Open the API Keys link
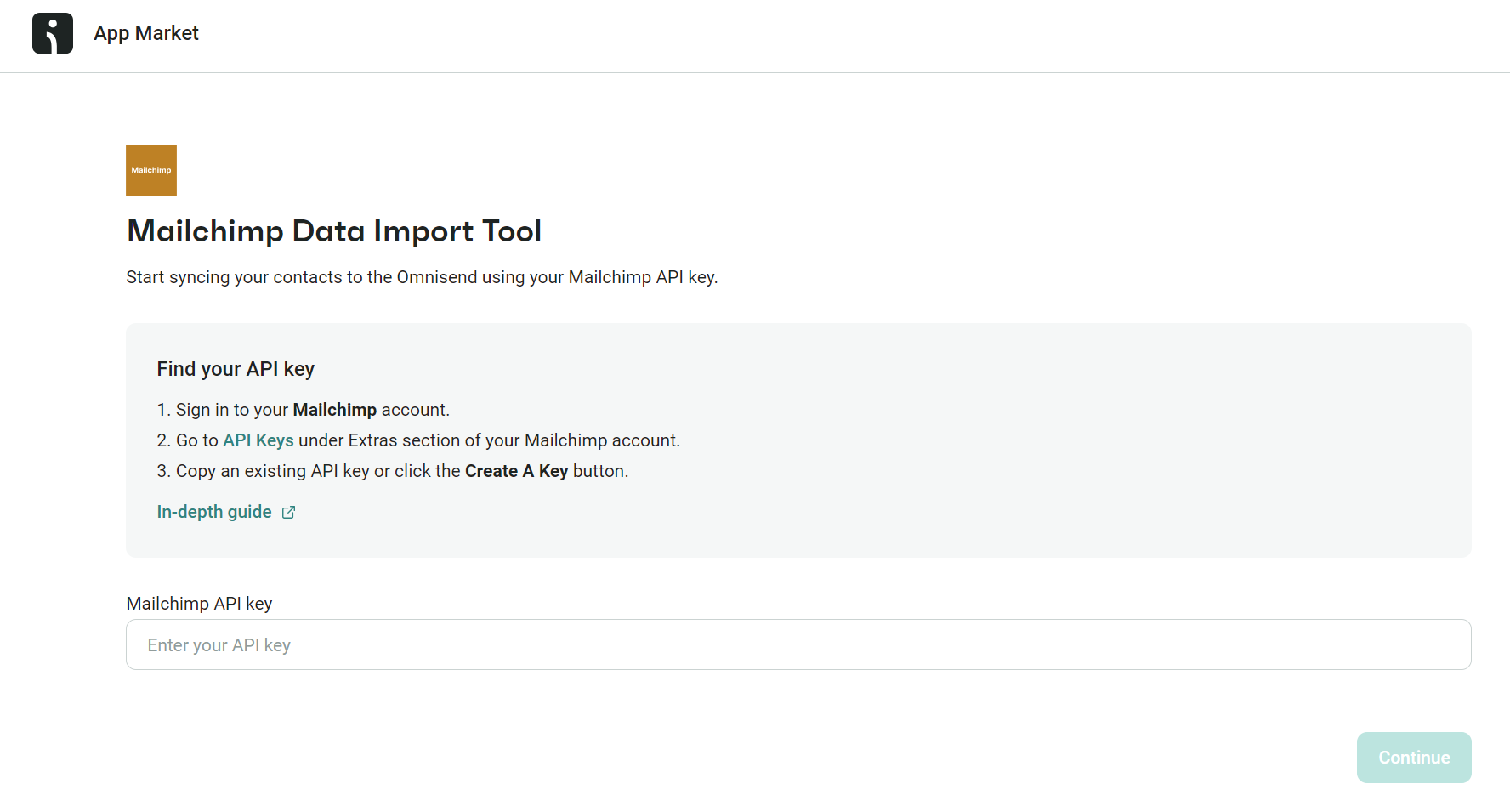Screen dimensions: 1510x812 [258, 440]
